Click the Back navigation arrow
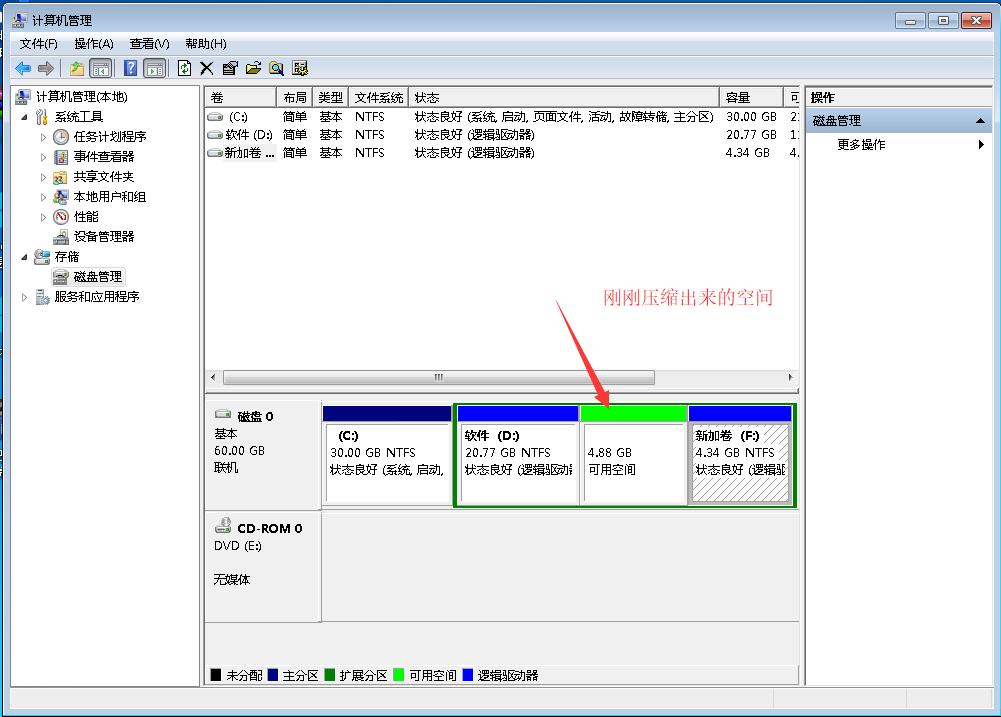The height and width of the screenshot is (717, 1001). pos(22,67)
